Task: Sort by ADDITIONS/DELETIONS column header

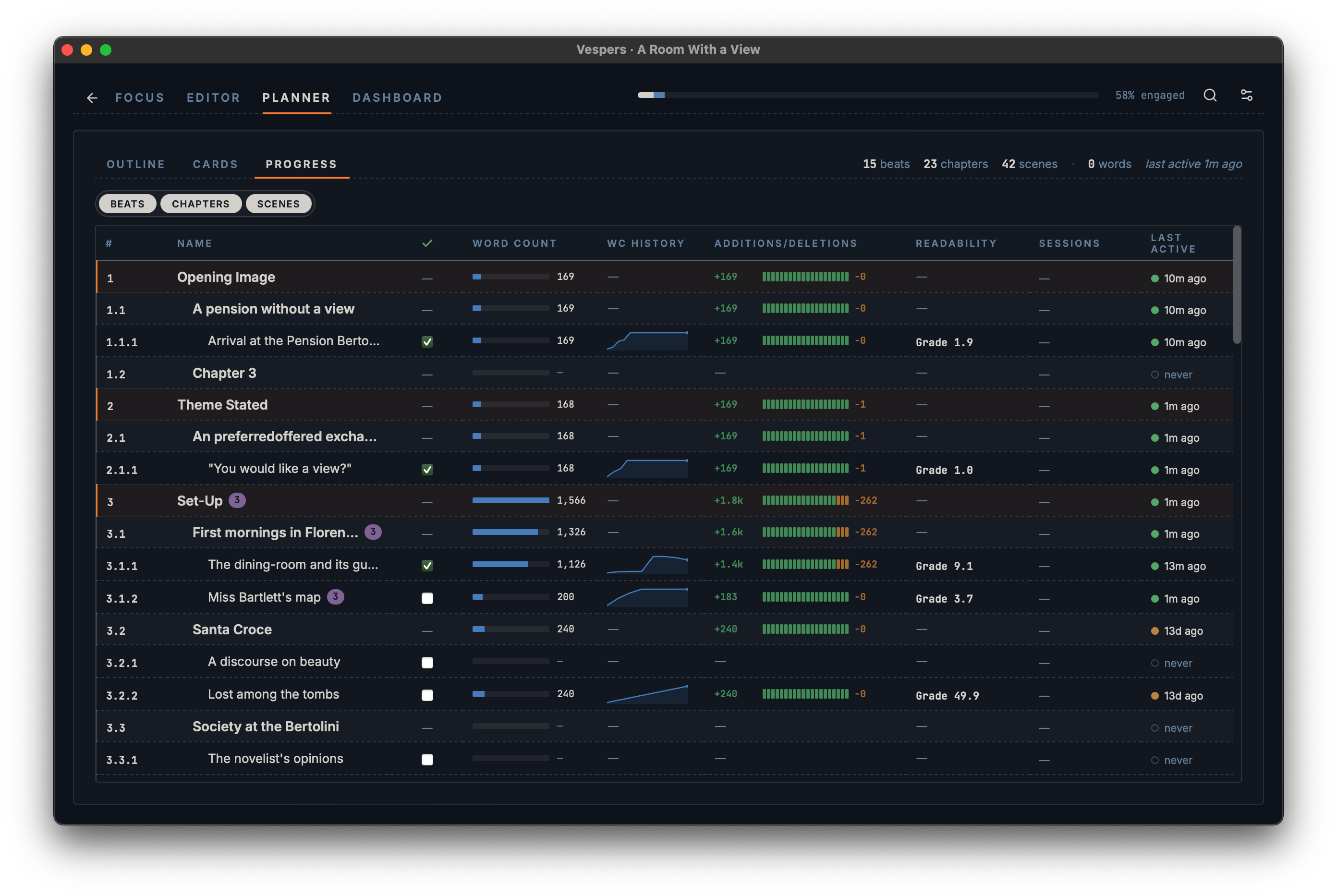Action: 786,243
